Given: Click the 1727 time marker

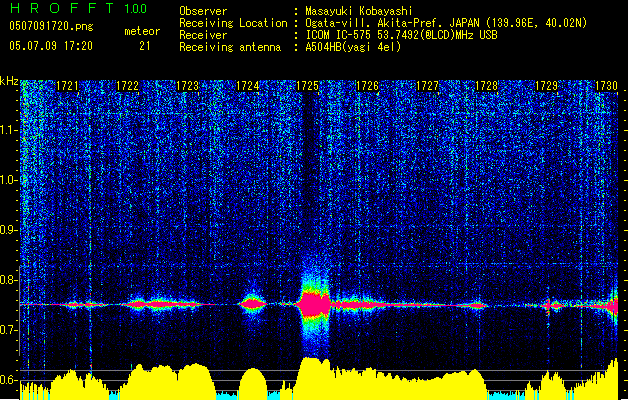Looking at the screenshot, I should [428, 86].
